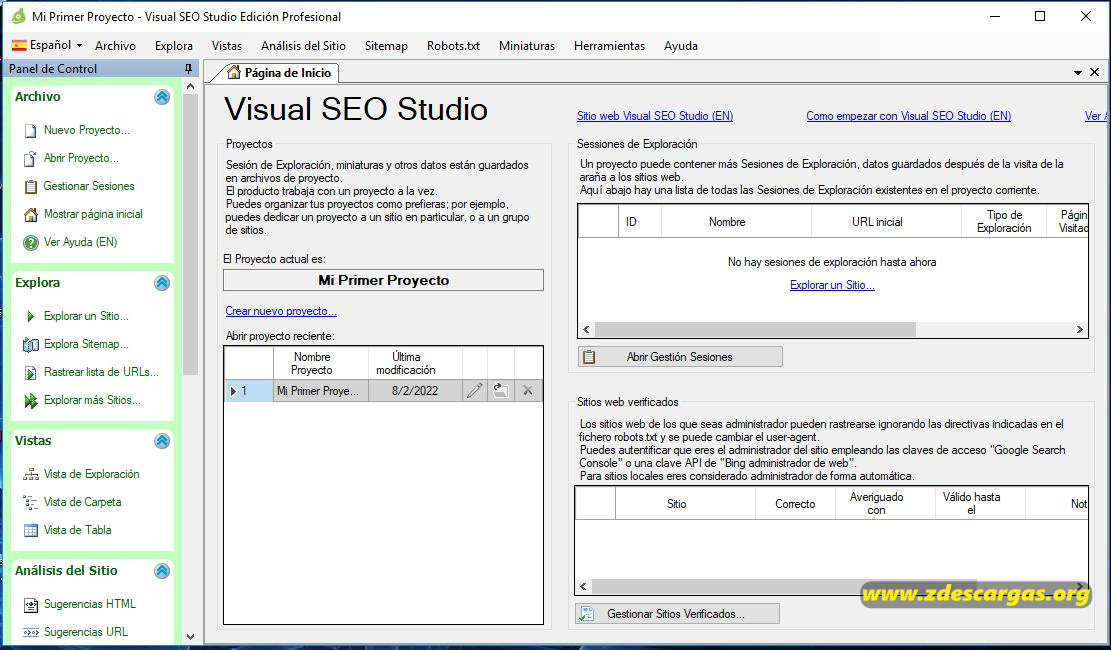This screenshot has height=650, width=1111.
Task: Open the Archivo menu
Action: pos(115,45)
